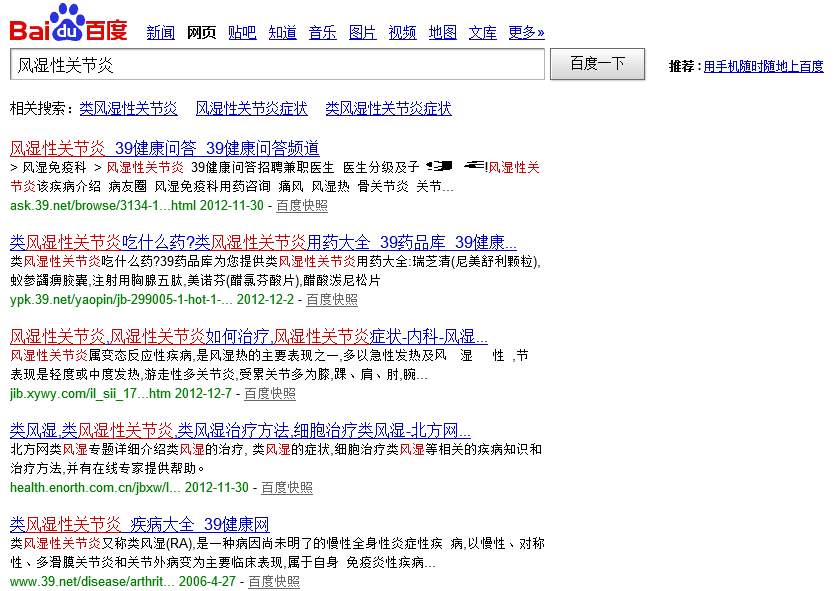Open the 北方网 类风湿 treatment result

coord(240,430)
